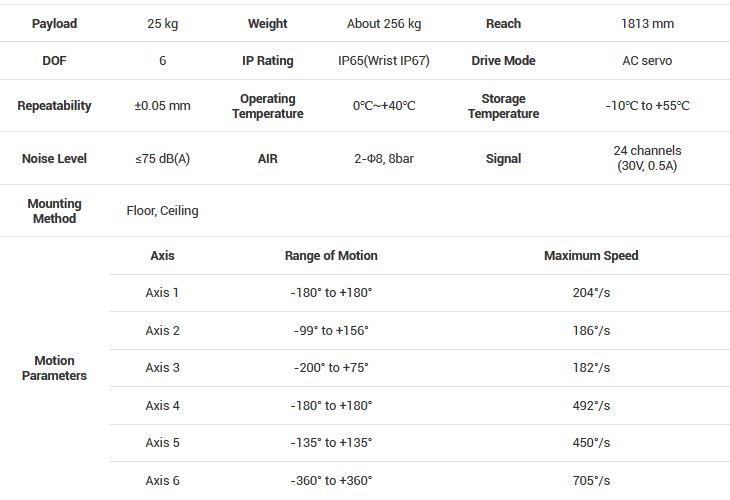Viewport: 730px width, 500px height.
Task: Select the Axis 6 speed 705°/s
Action: pyautogui.click(x=591, y=481)
